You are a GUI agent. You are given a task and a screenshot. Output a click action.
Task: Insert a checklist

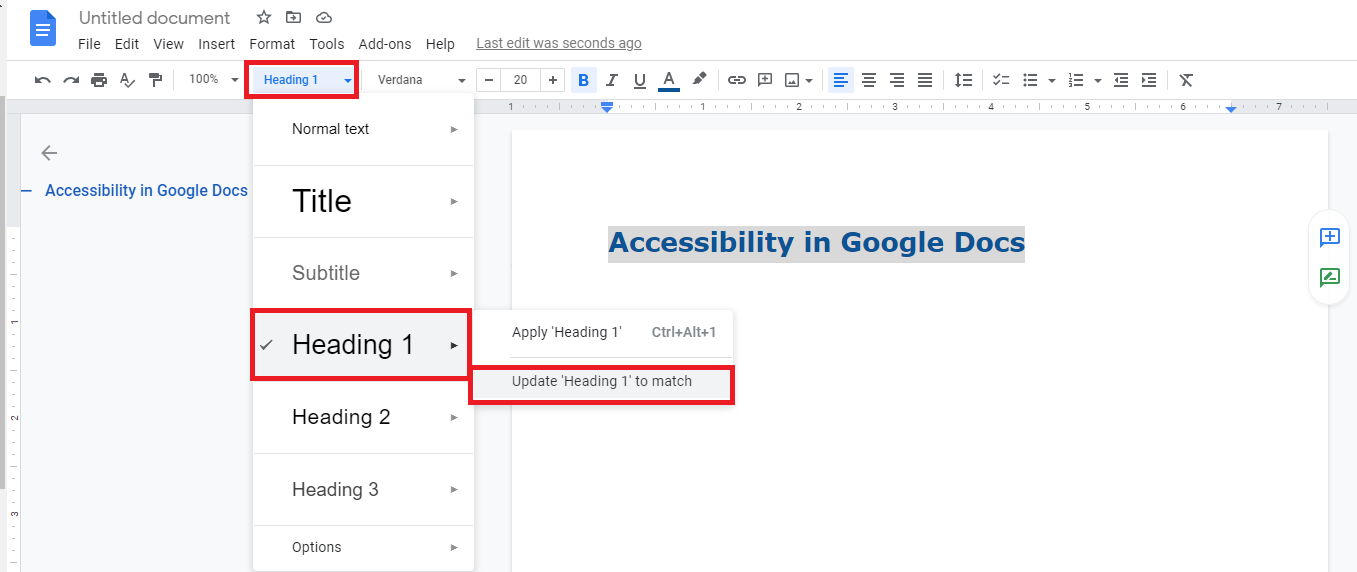[1001, 80]
